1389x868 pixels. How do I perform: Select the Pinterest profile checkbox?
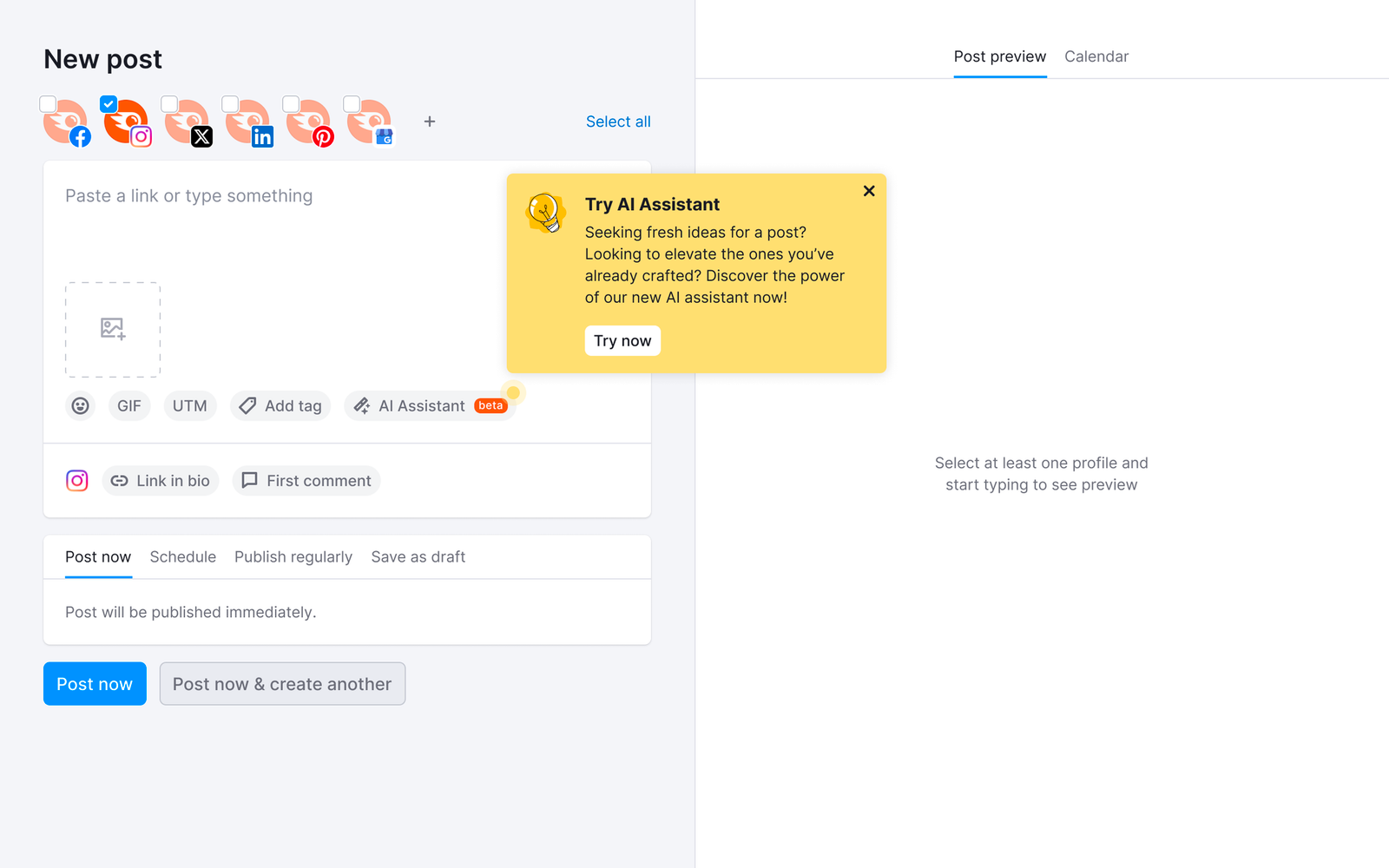(x=292, y=104)
